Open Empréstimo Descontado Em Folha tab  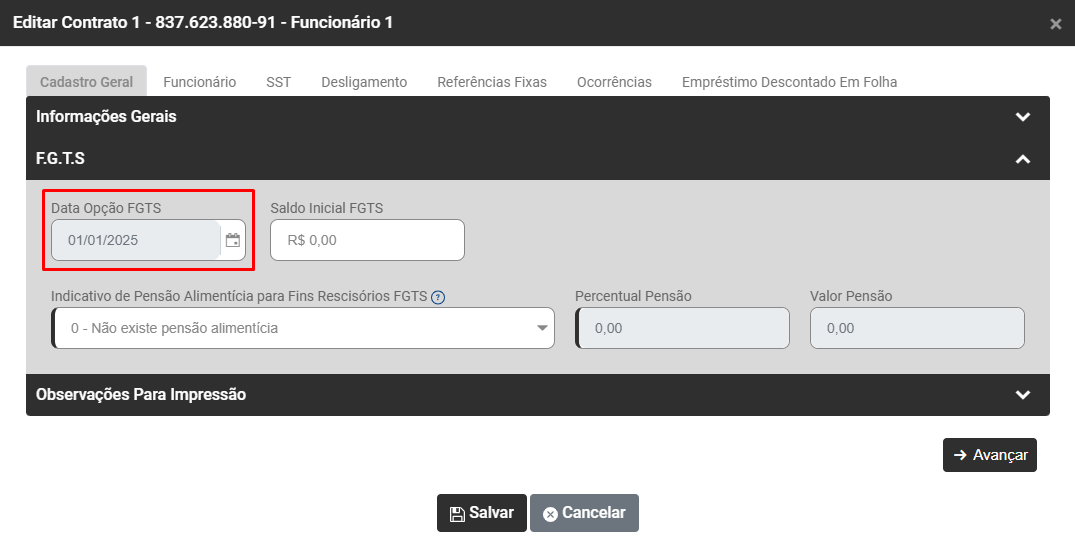(789, 82)
